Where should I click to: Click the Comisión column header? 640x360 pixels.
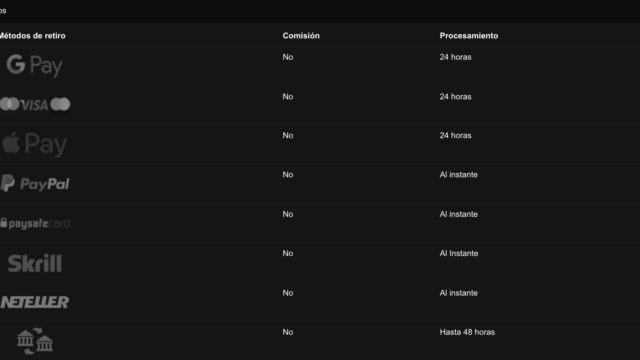coord(301,36)
